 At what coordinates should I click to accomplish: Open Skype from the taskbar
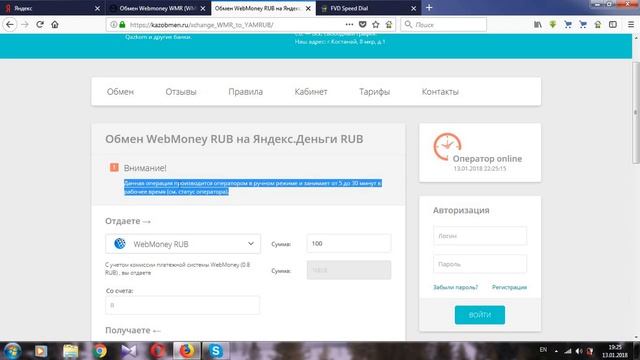(216, 351)
